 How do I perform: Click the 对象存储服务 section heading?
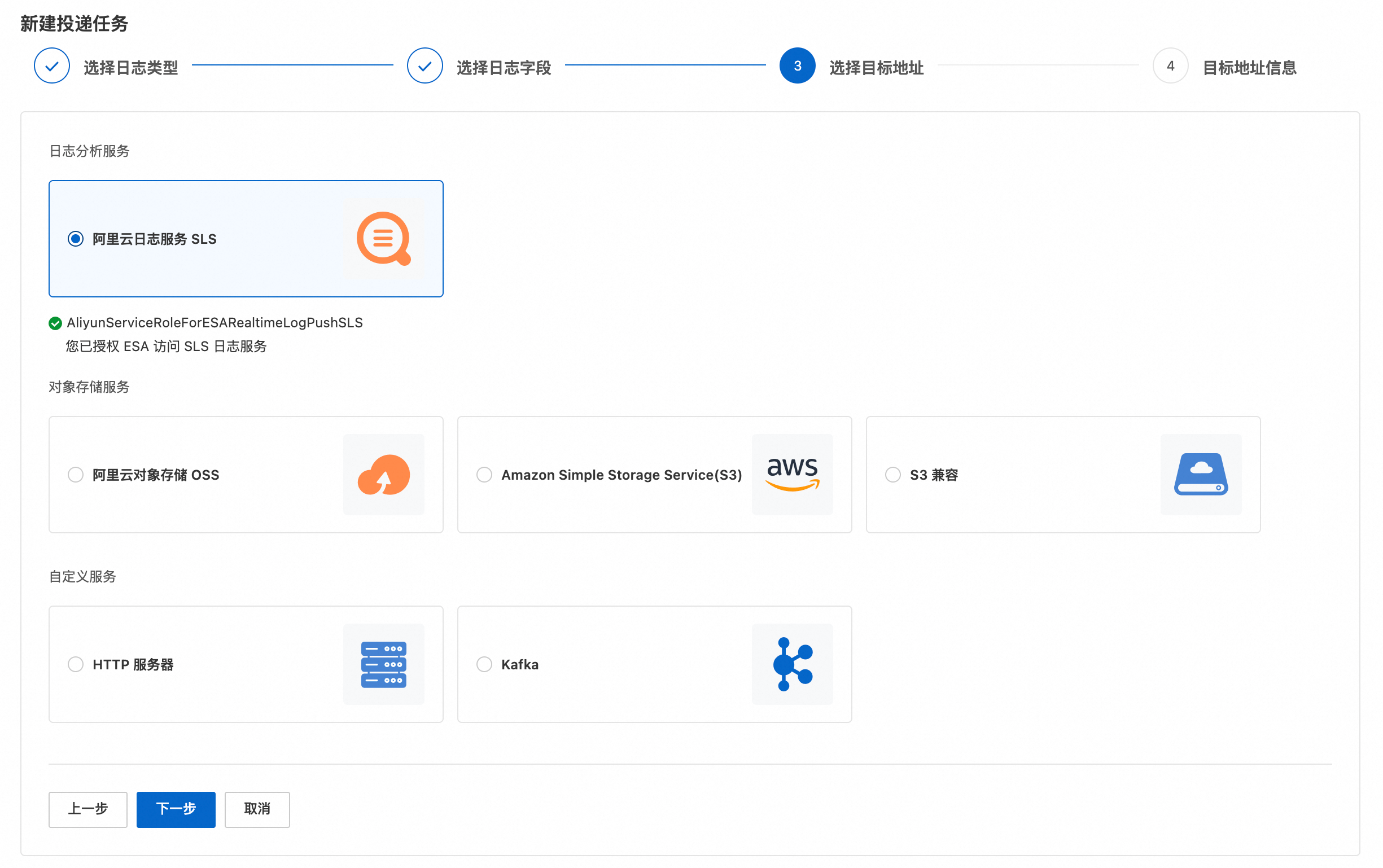click(x=89, y=387)
